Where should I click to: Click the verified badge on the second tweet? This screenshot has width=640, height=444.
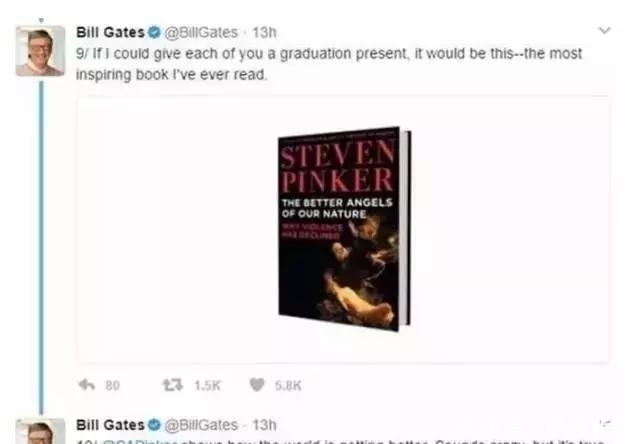(x=154, y=425)
